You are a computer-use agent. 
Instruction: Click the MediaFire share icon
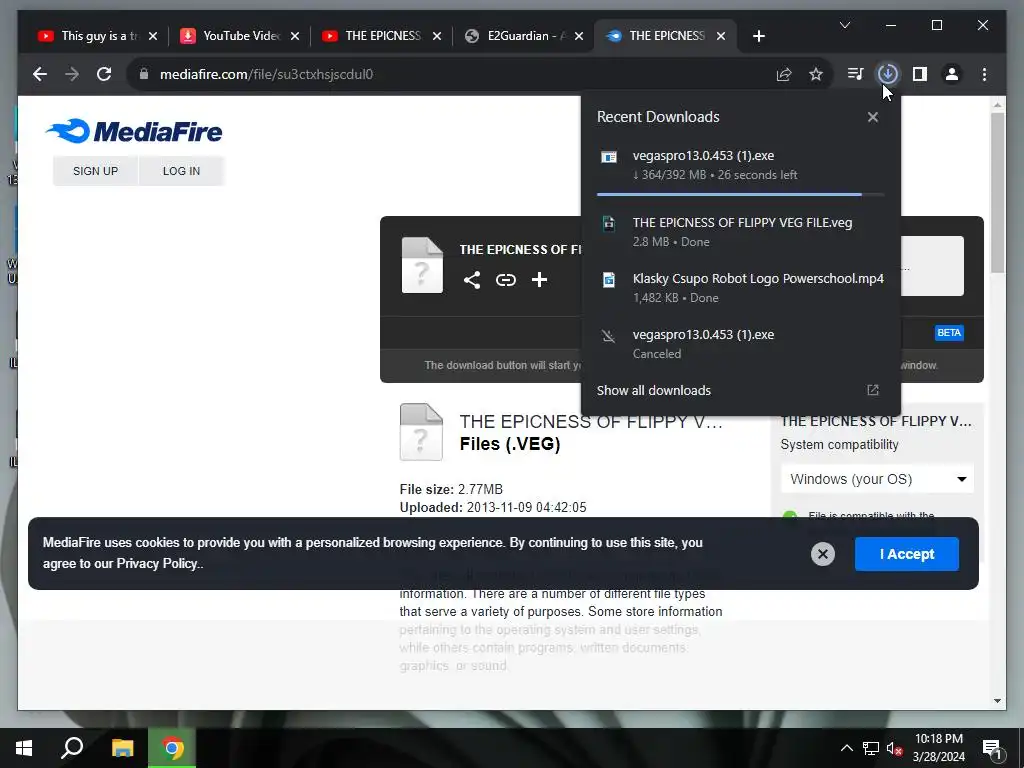[472, 280]
